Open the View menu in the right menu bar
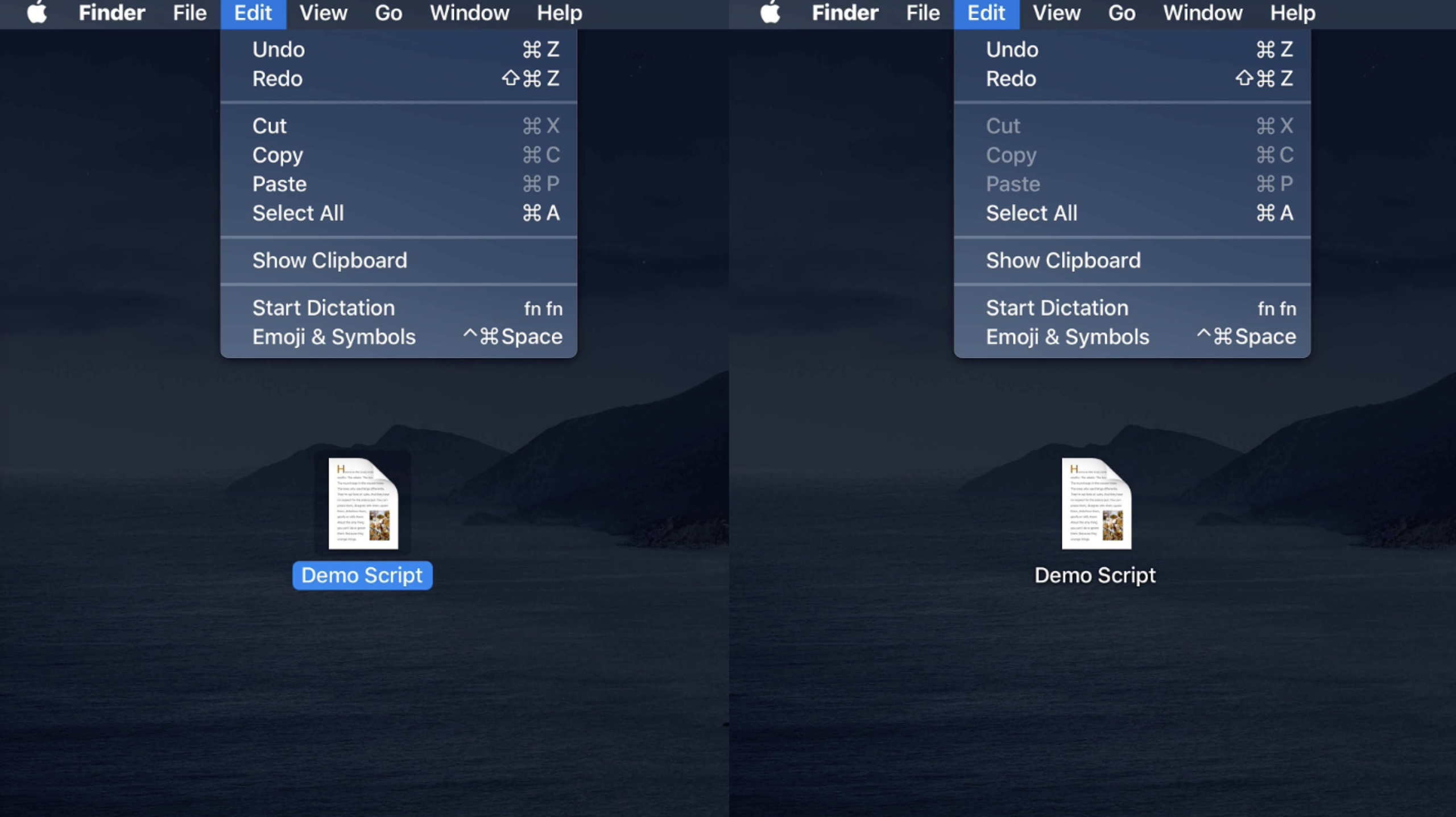The image size is (1456, 817). (1056, 13)
